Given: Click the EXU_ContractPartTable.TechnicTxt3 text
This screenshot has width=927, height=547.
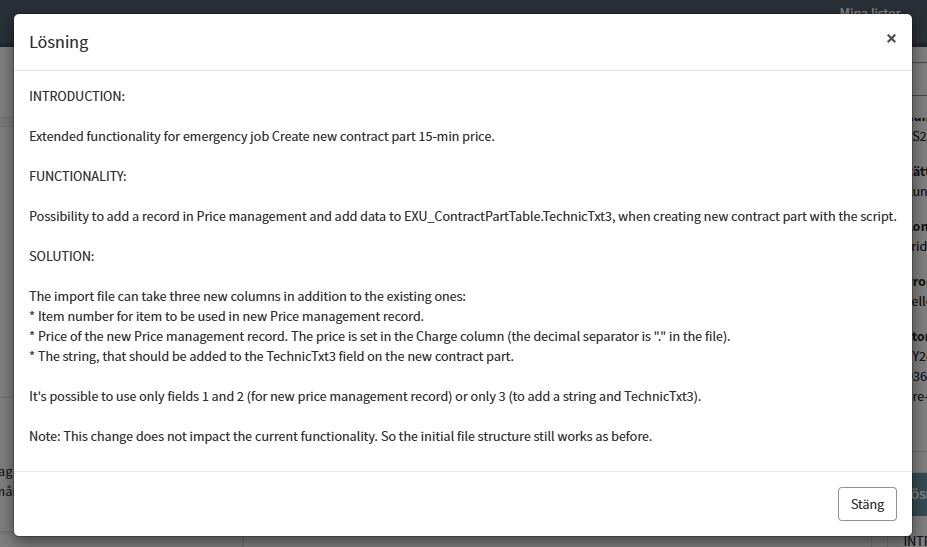Looking at the screenshot, I should (510, 216).
